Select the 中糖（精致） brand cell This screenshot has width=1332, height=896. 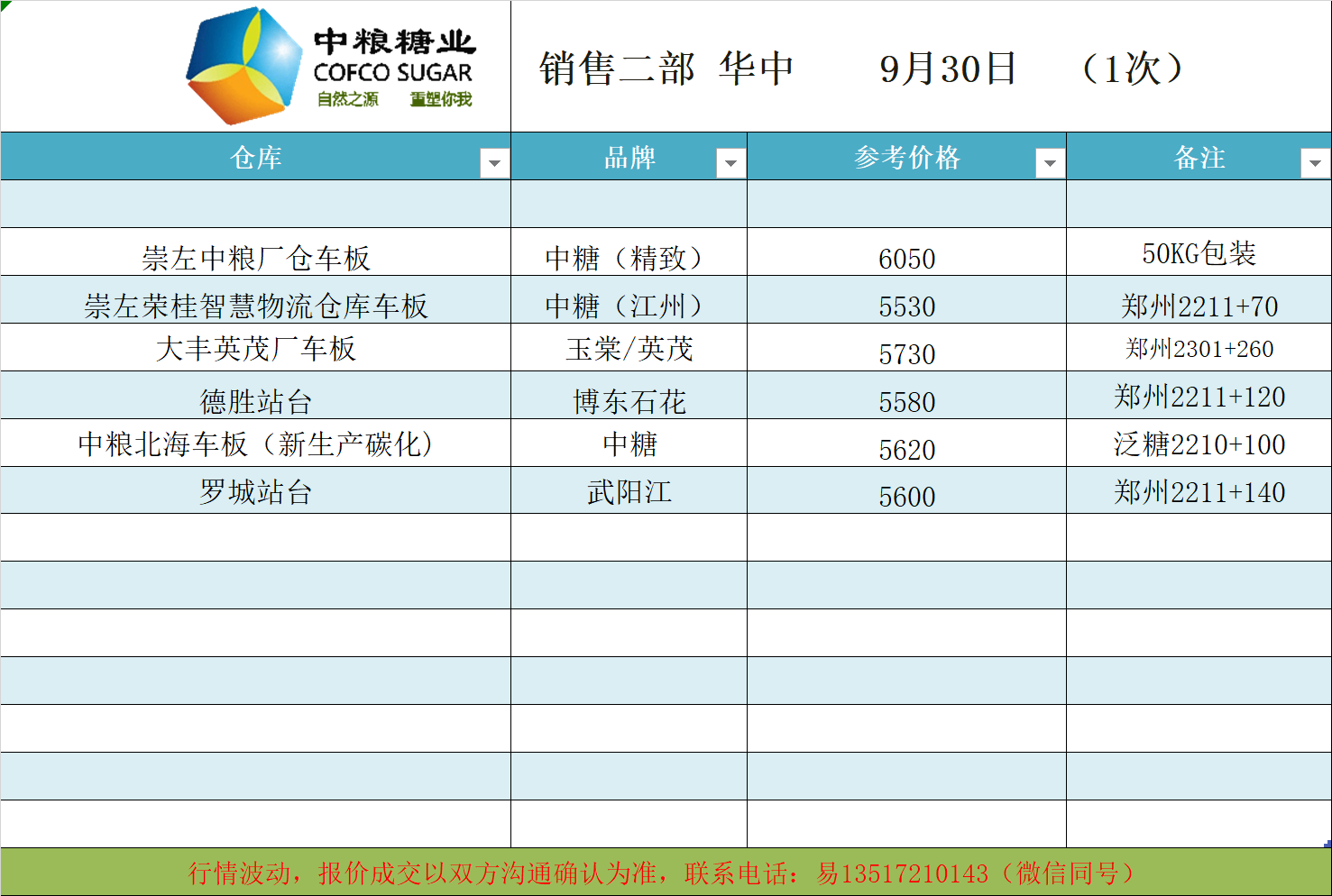629,258
